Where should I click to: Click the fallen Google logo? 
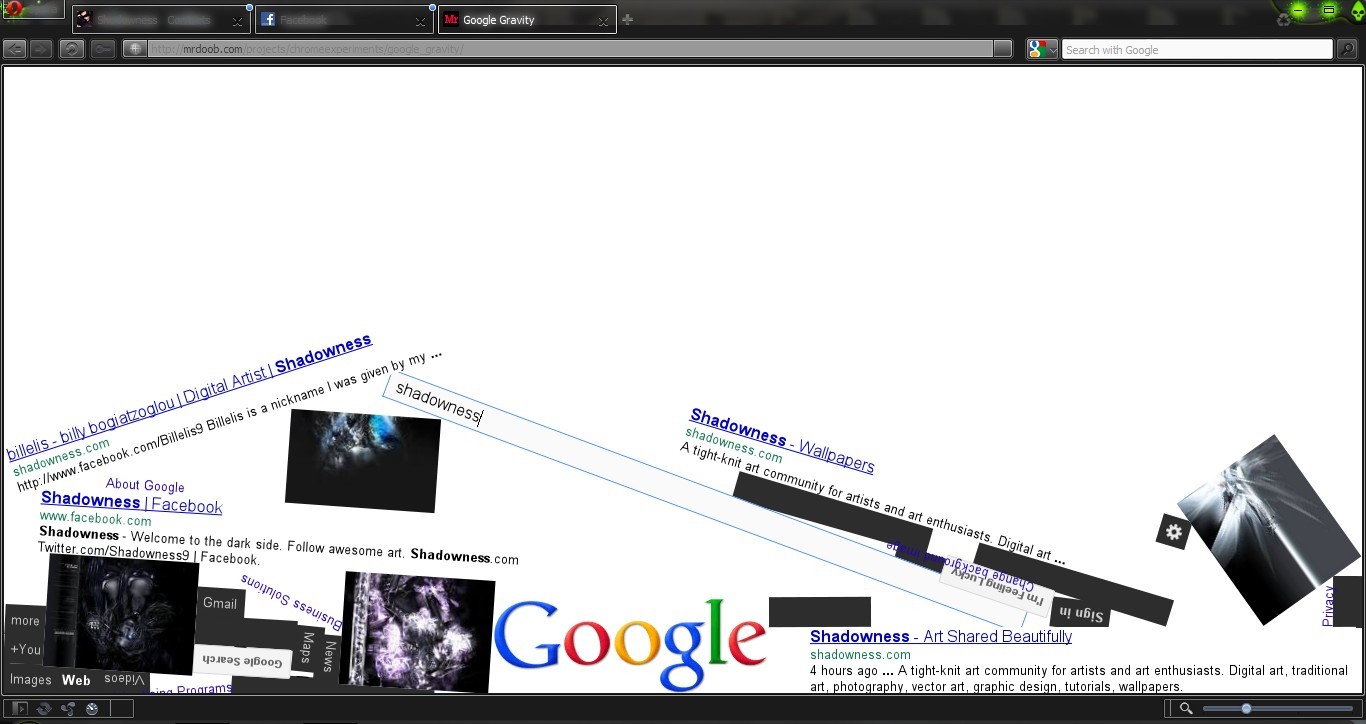(x=630, y=645)
